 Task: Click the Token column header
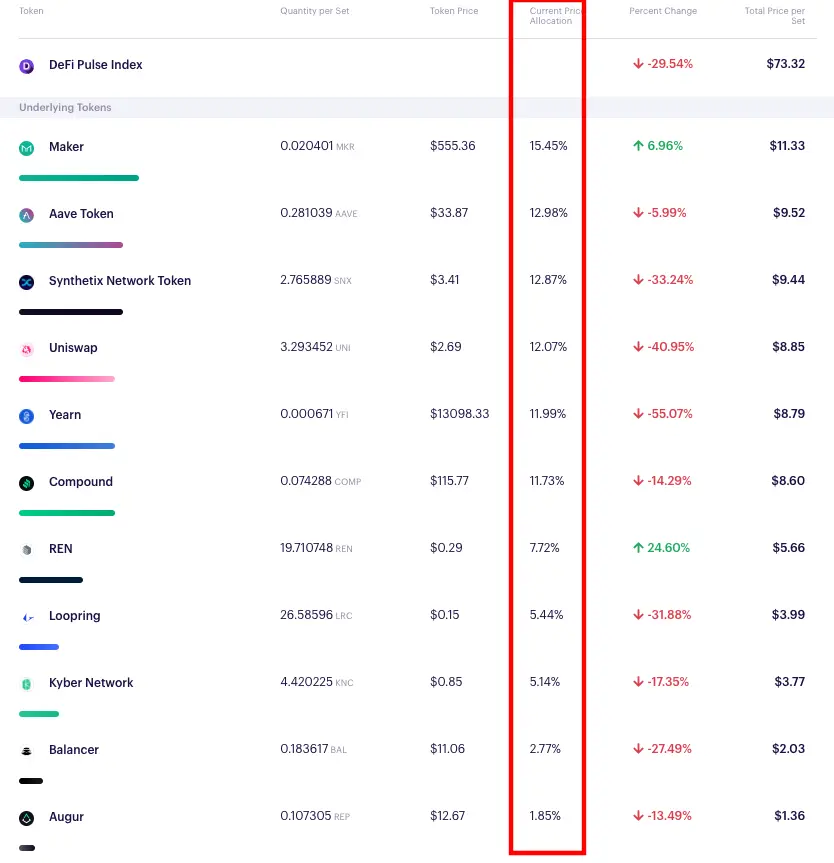(x=31, y=10)
